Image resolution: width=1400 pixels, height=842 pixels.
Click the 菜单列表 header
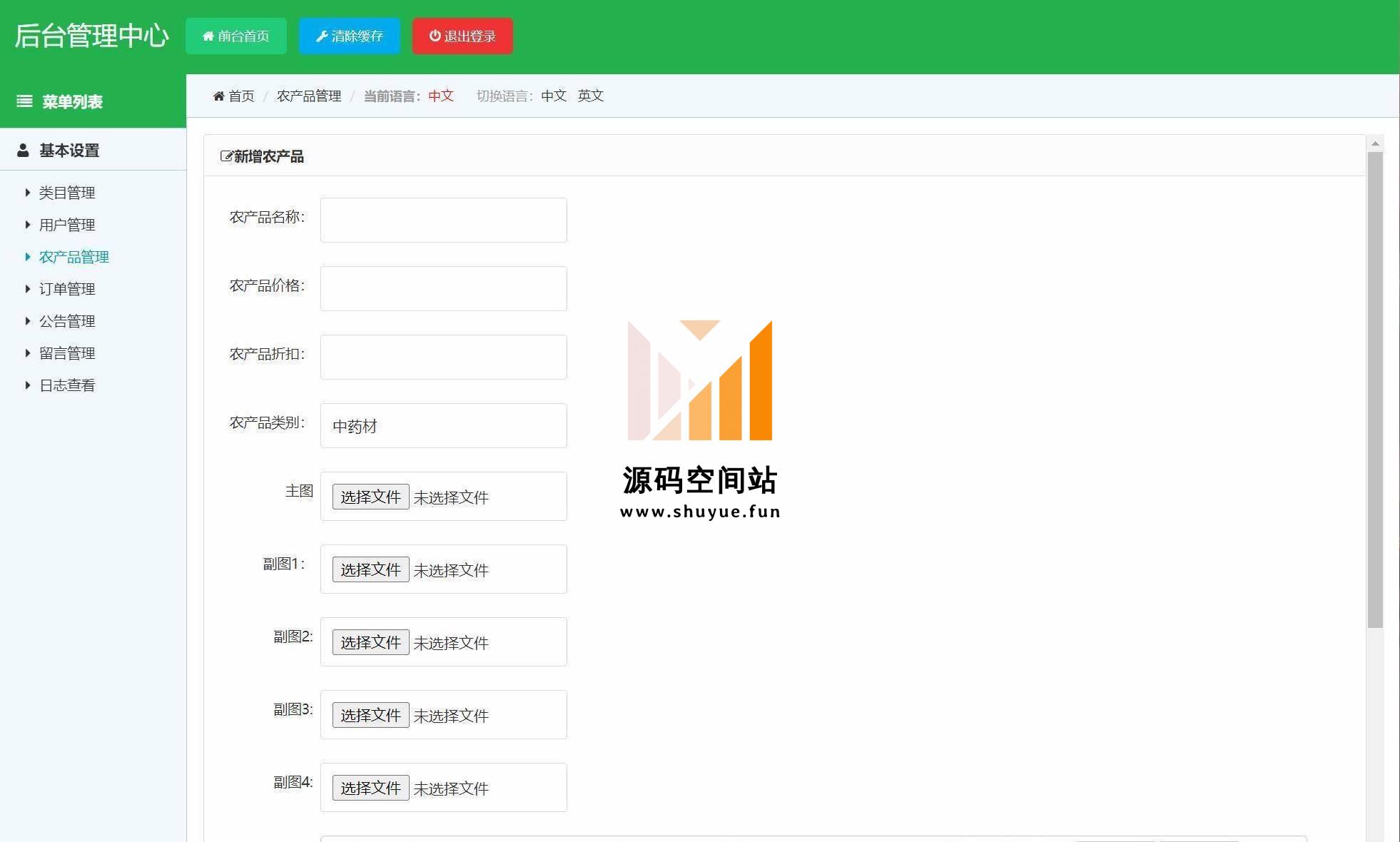pyautogui.click(x=93, y=101)
